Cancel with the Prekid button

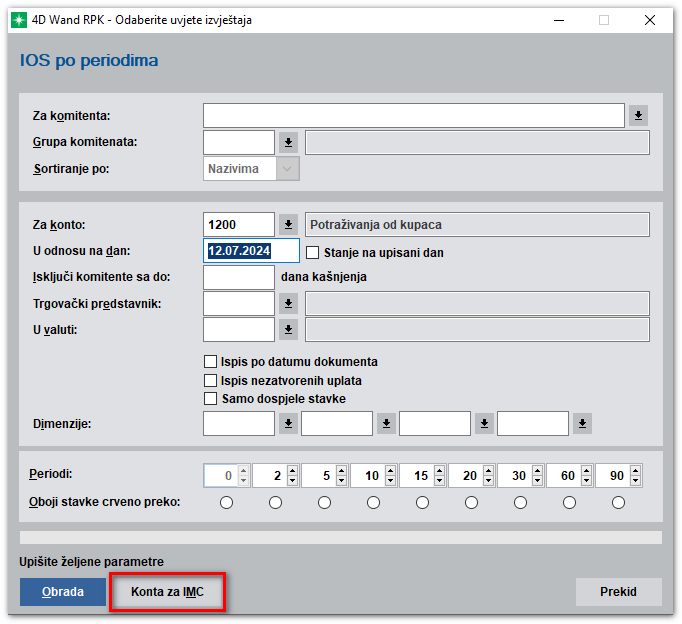(618, 592)
